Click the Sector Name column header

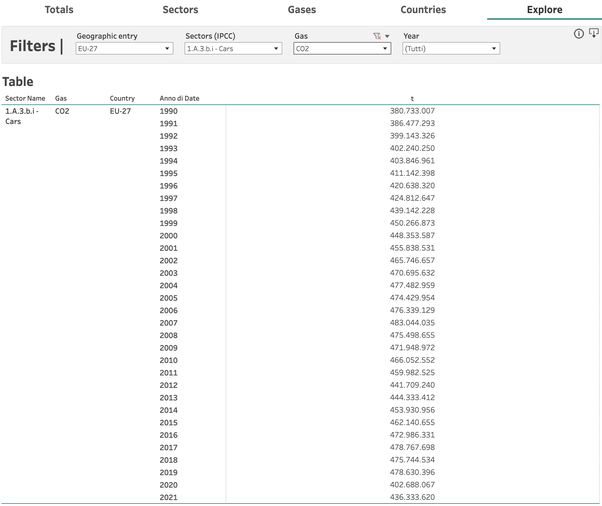(25, 99)
